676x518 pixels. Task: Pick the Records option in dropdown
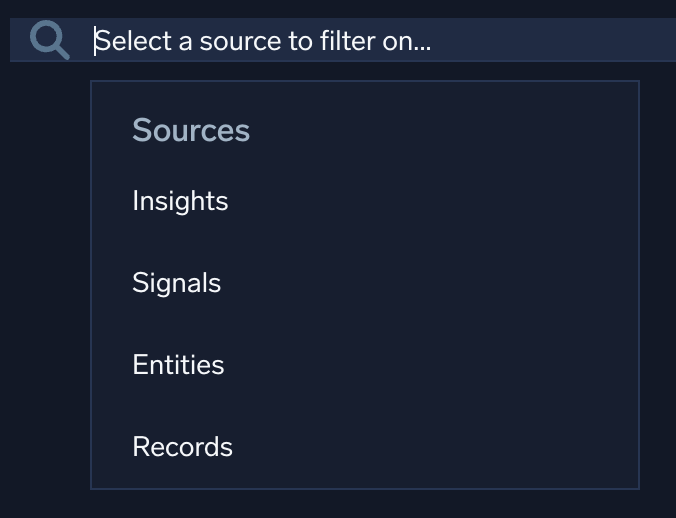(x=182, y=447)
